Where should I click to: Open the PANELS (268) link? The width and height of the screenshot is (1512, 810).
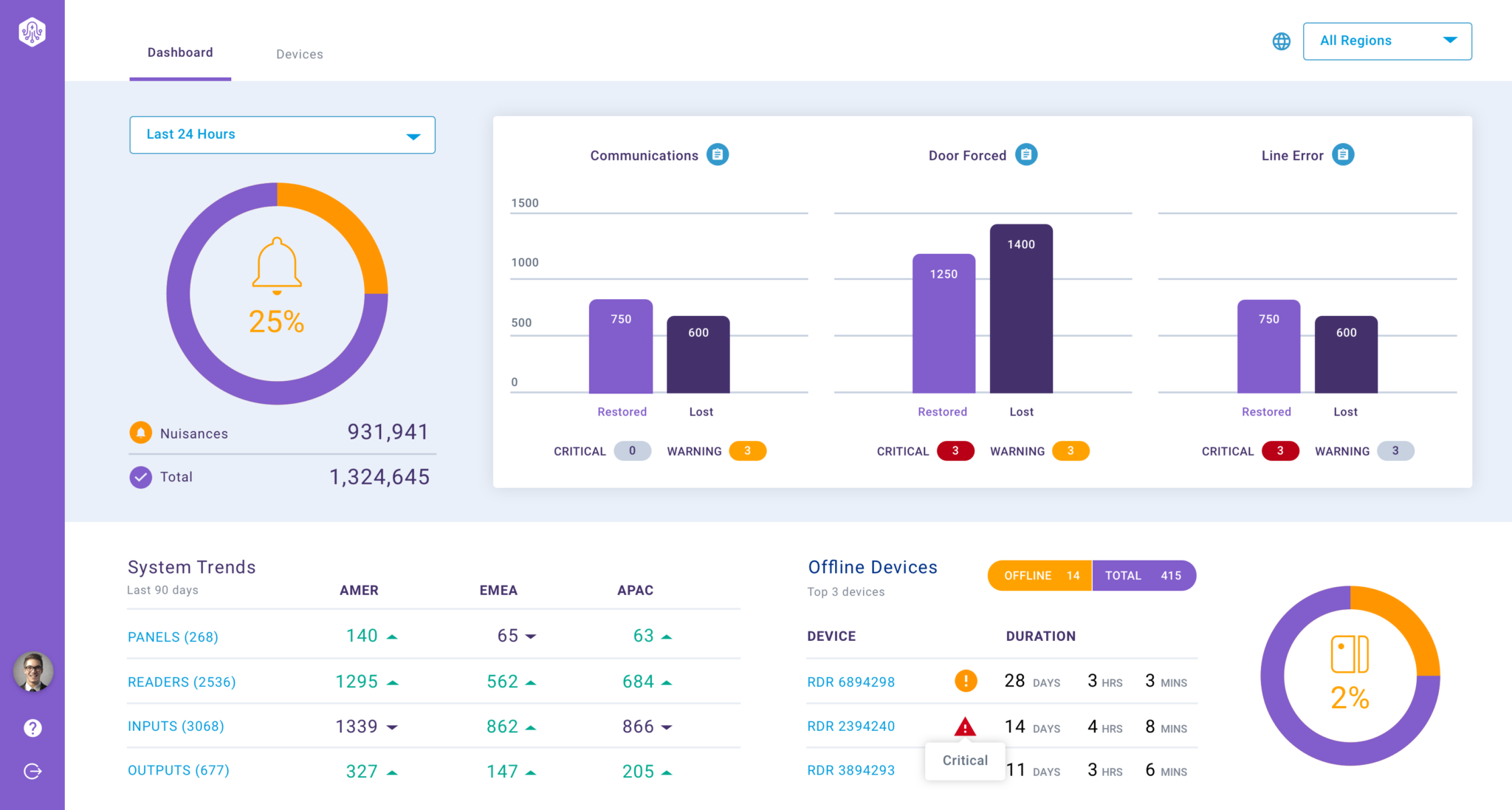tap(173, 636)
